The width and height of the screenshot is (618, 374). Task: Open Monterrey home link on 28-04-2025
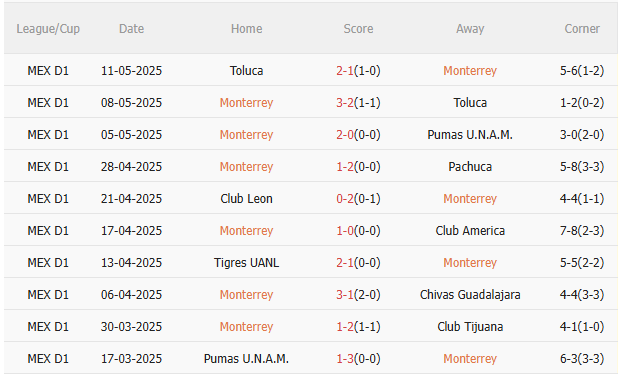[246, 166]
